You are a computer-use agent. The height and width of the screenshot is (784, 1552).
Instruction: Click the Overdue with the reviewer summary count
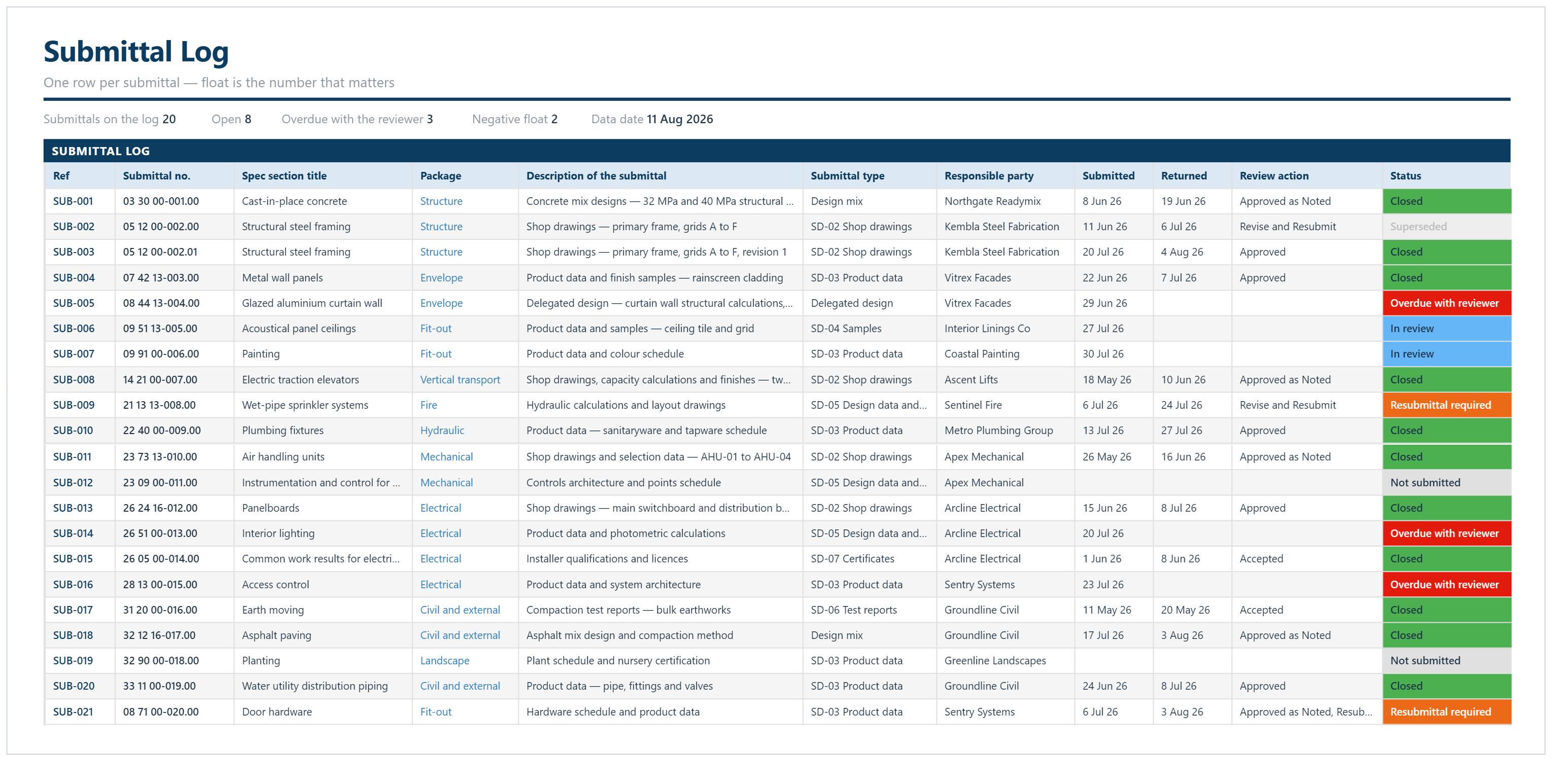coord(357,119)
